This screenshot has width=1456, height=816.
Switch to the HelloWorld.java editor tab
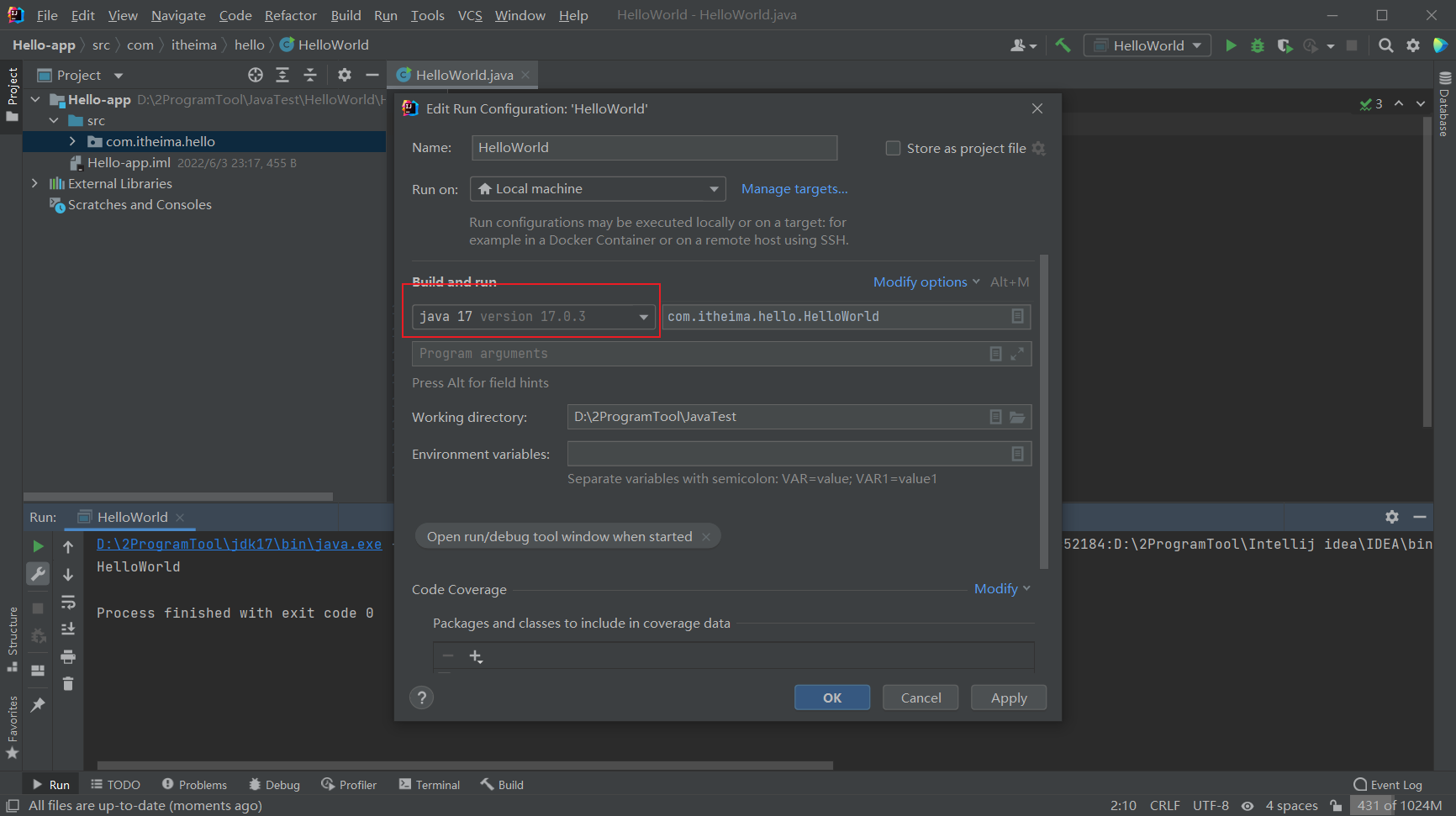click(x=463, y=75)
